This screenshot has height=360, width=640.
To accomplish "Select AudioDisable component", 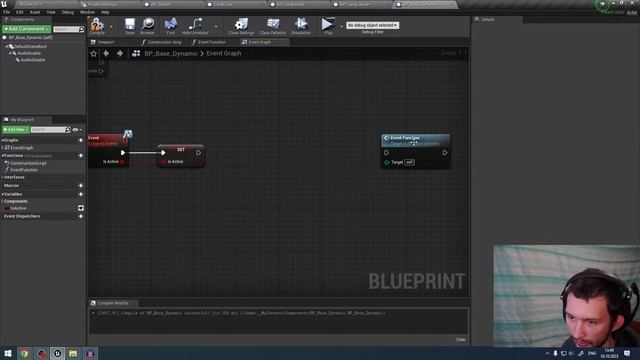I will 33,60.
